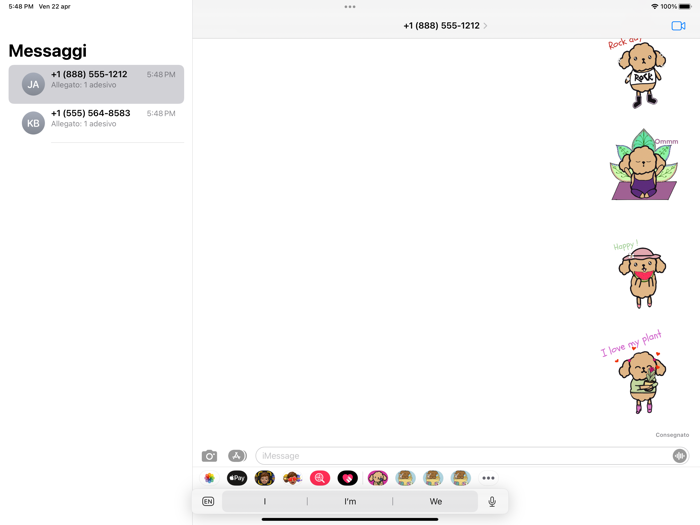Viewport: 700px width, 525px height.
Task: Open Digital Touch heart app
Action: (x=347, y=478)
